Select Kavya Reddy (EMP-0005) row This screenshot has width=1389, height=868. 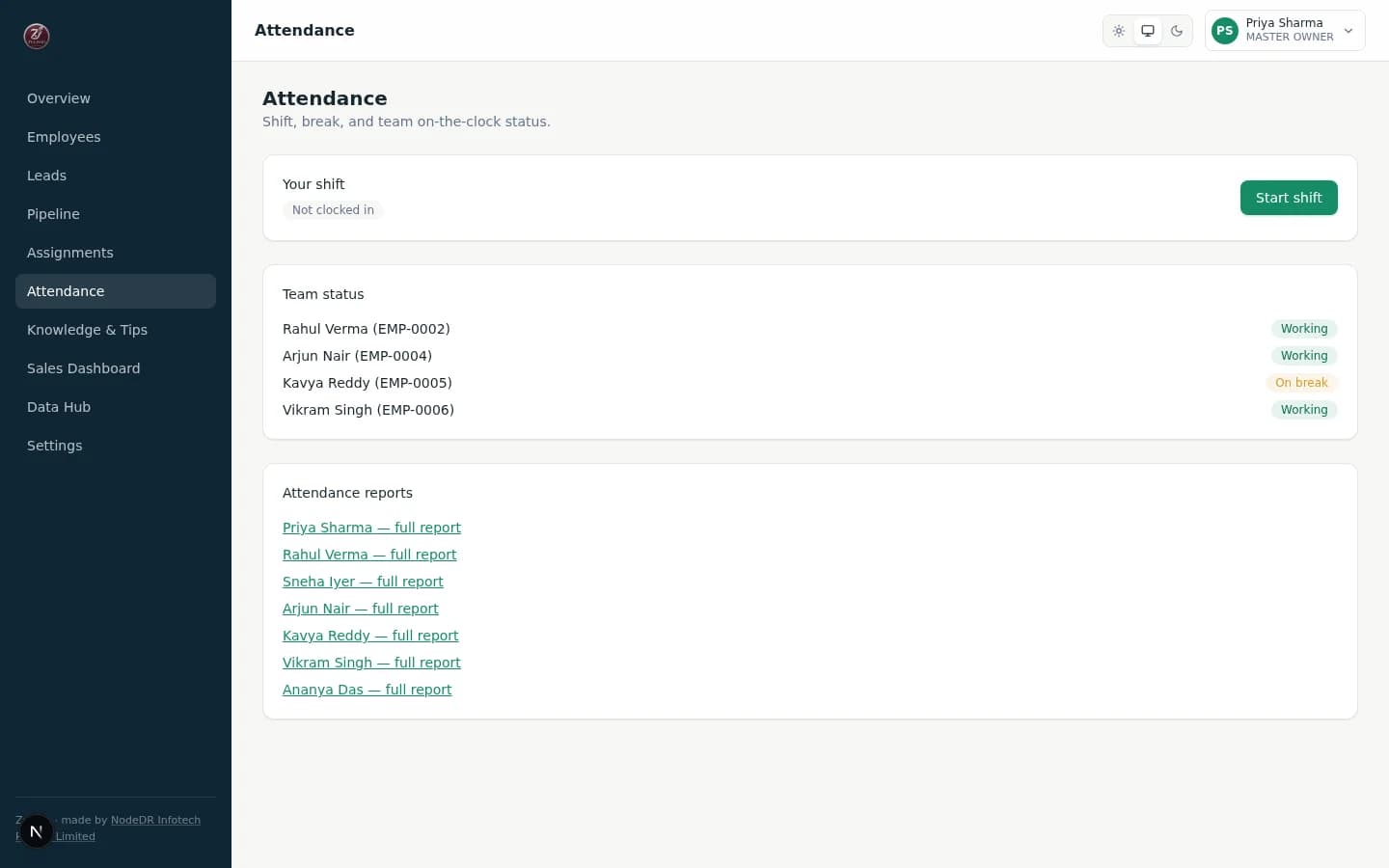pos(810,383)
